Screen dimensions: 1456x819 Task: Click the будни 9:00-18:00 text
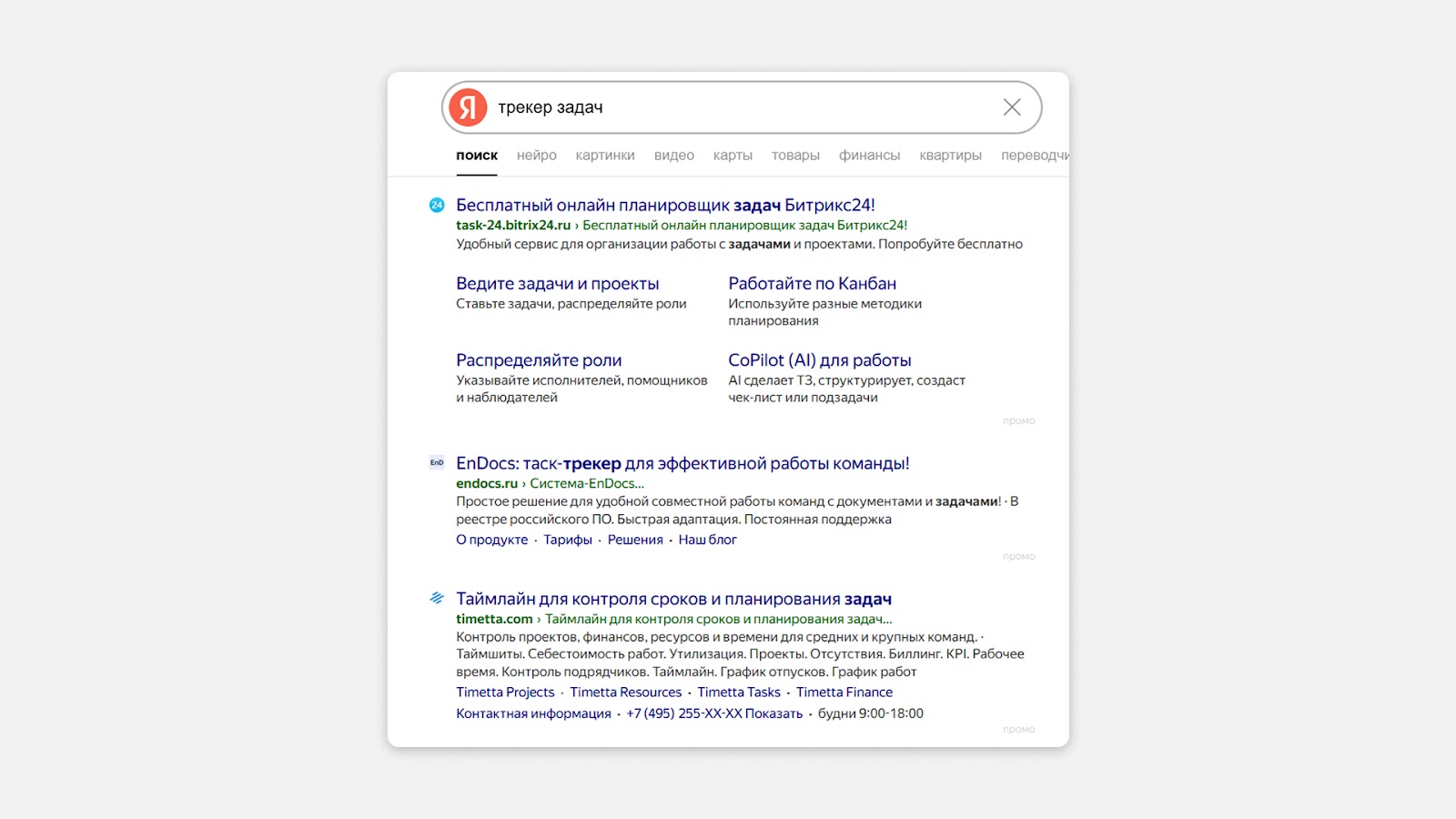pos(871,713)
